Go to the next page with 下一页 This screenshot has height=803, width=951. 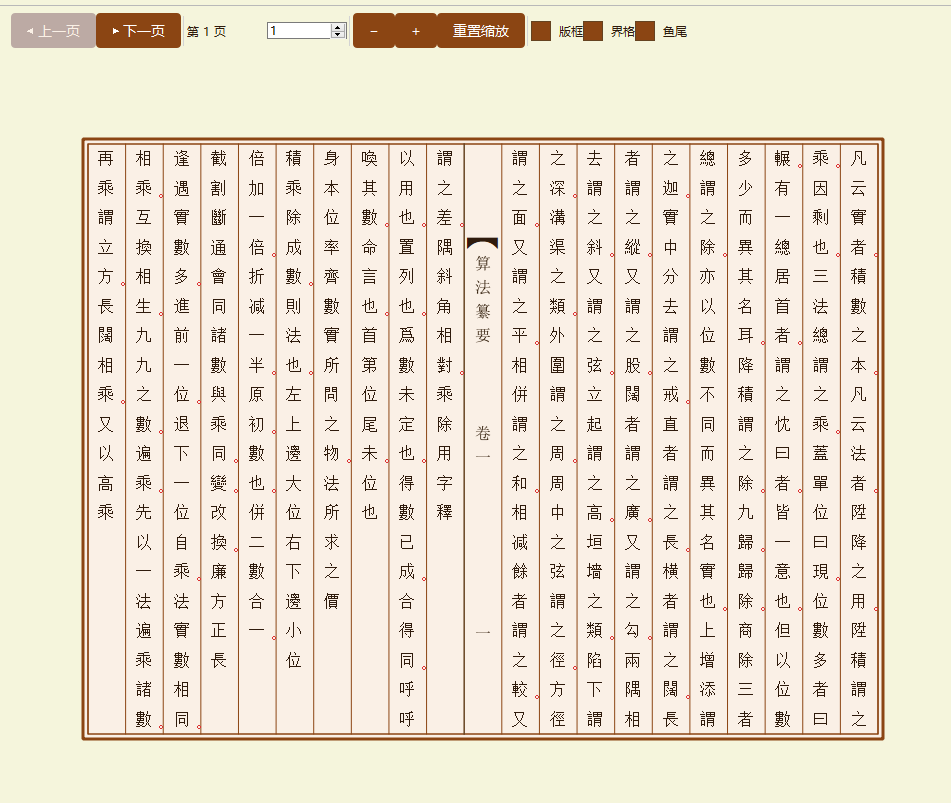138,30
